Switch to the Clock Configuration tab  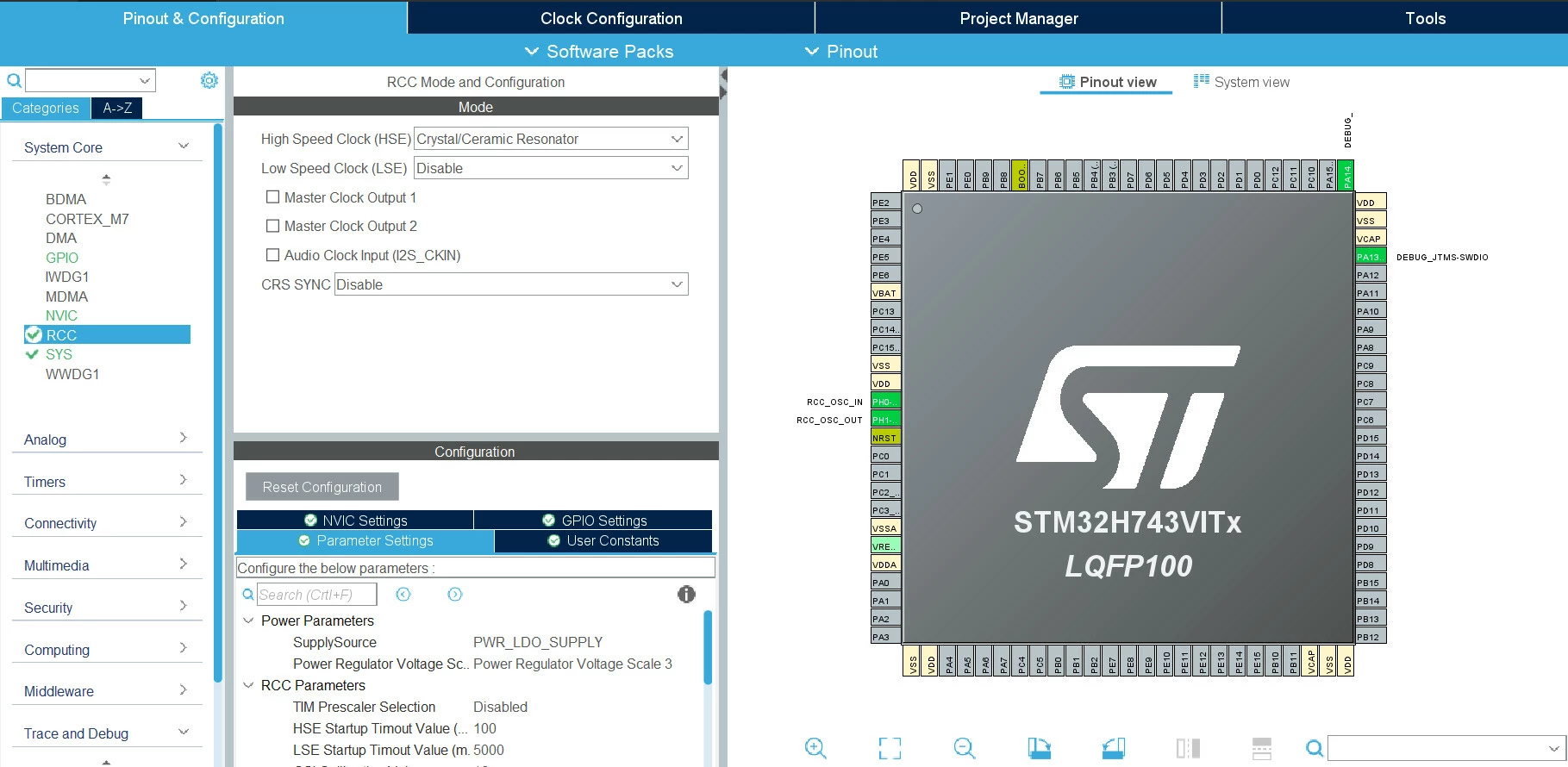[x=611, y=18]
